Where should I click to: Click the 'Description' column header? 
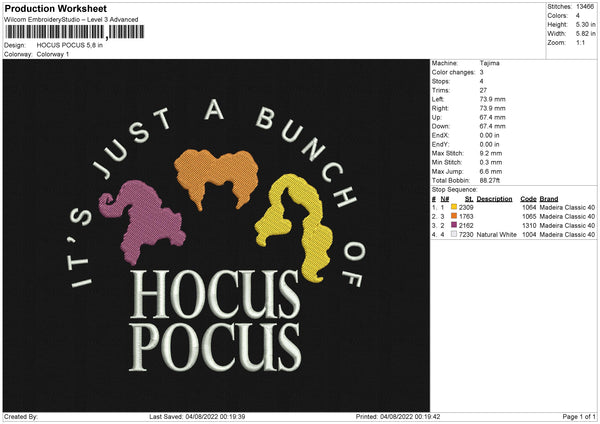coord(494,199)
